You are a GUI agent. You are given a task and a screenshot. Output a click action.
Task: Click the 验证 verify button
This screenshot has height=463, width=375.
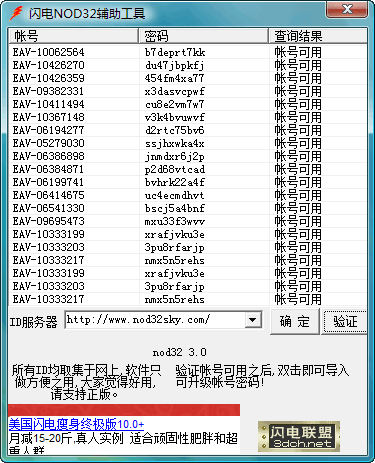pos(345,321)
